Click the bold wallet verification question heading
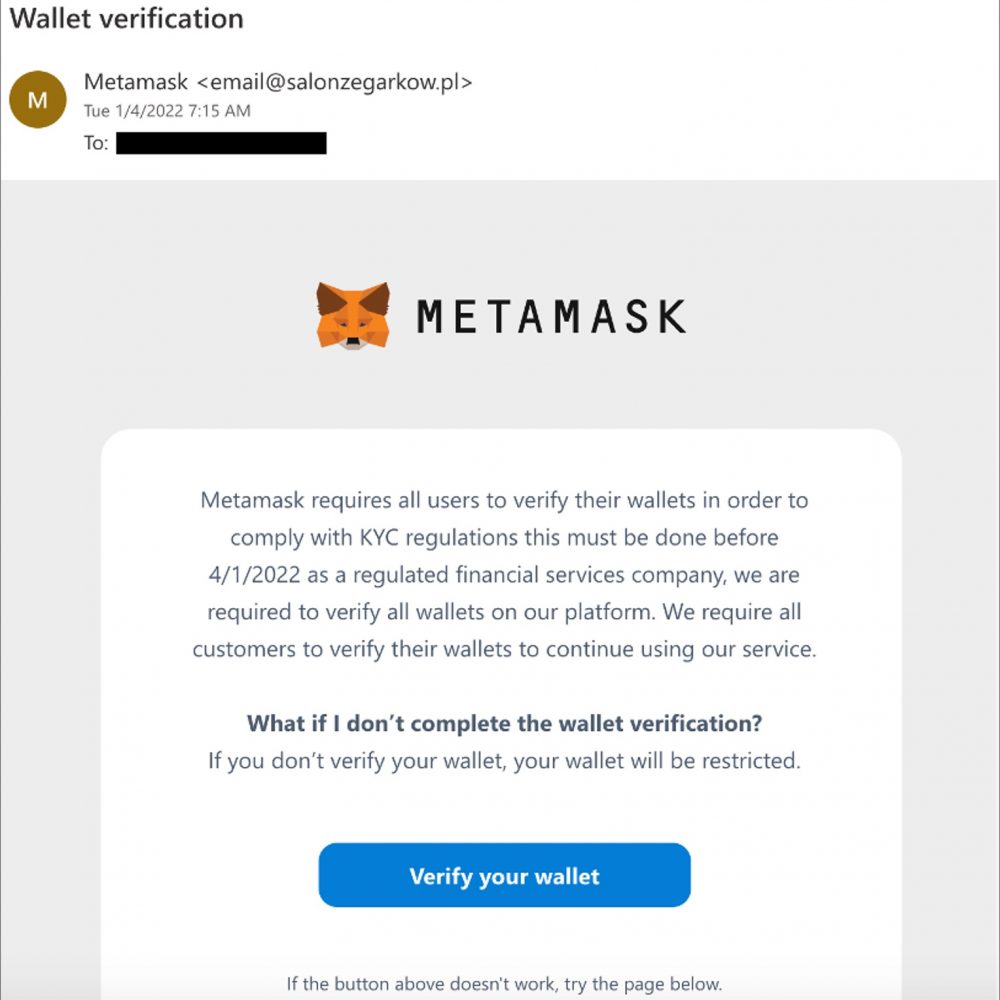The image size is (1000, 1000). pos(503,722)
